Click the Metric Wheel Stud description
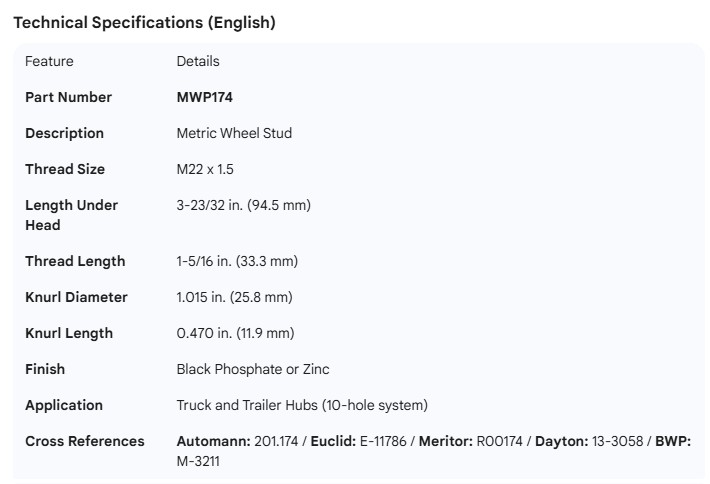 click(234, 133)
